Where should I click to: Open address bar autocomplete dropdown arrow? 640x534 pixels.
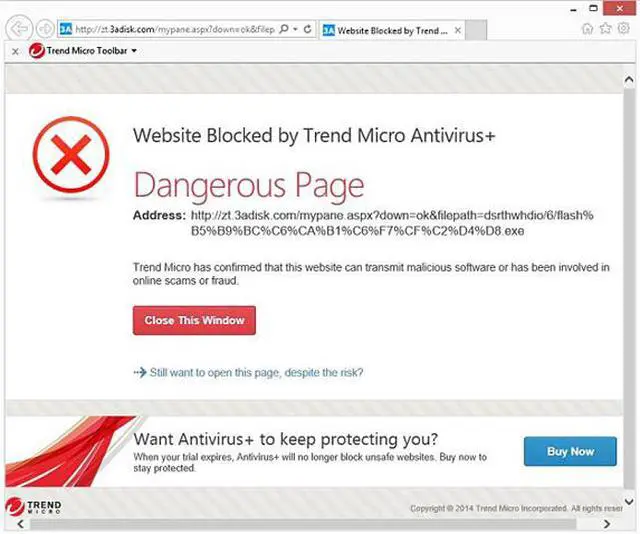pos(296,29)
